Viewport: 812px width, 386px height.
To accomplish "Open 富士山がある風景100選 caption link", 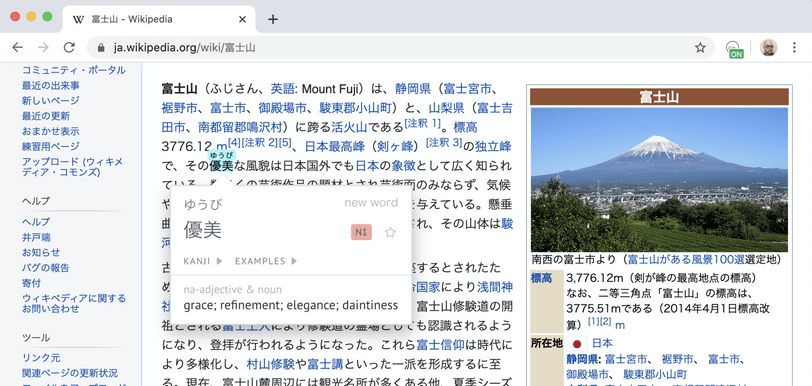I will click(x=686, y=259).
